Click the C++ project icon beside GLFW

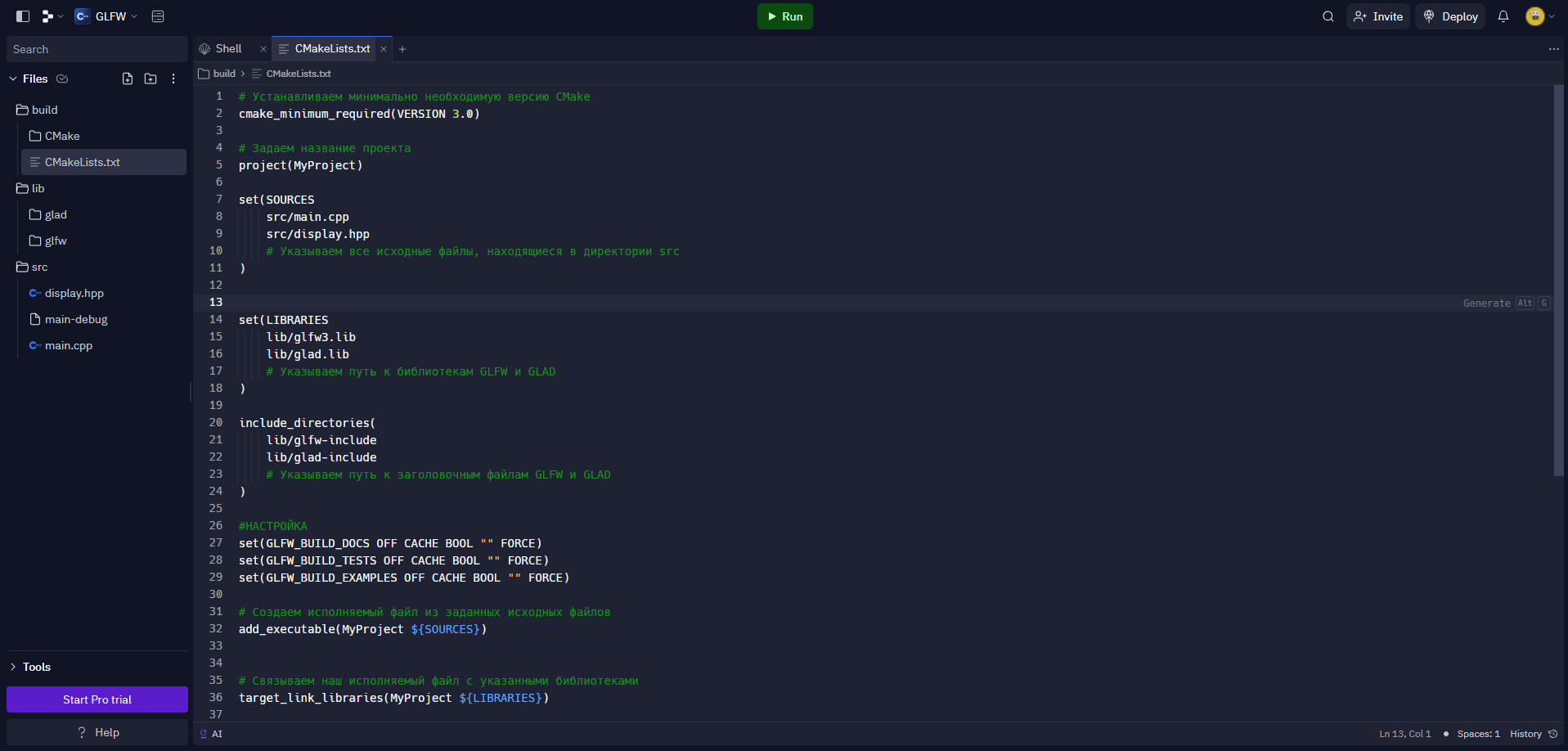point(82,16)
